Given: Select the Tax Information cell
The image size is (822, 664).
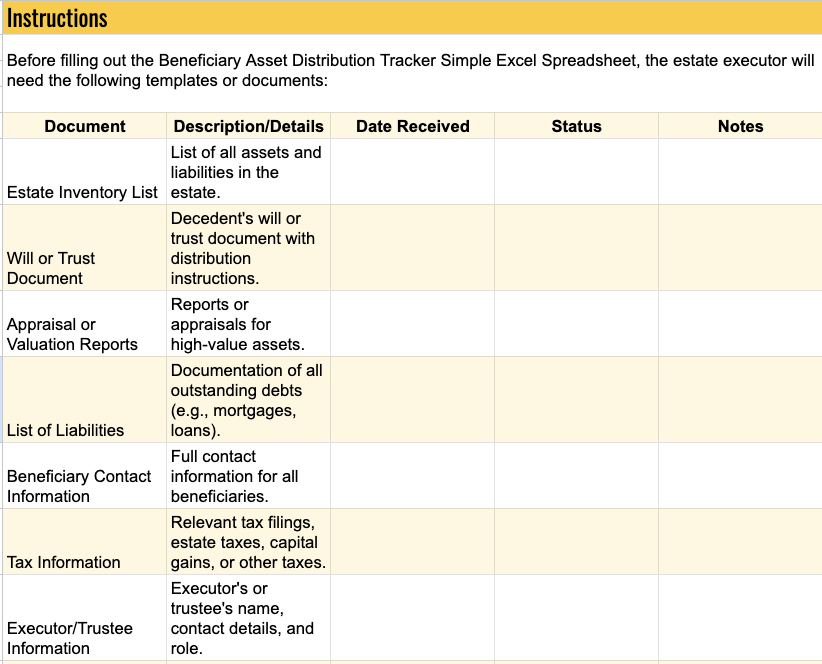Looking at the screenshot, I should pos(85,542).
